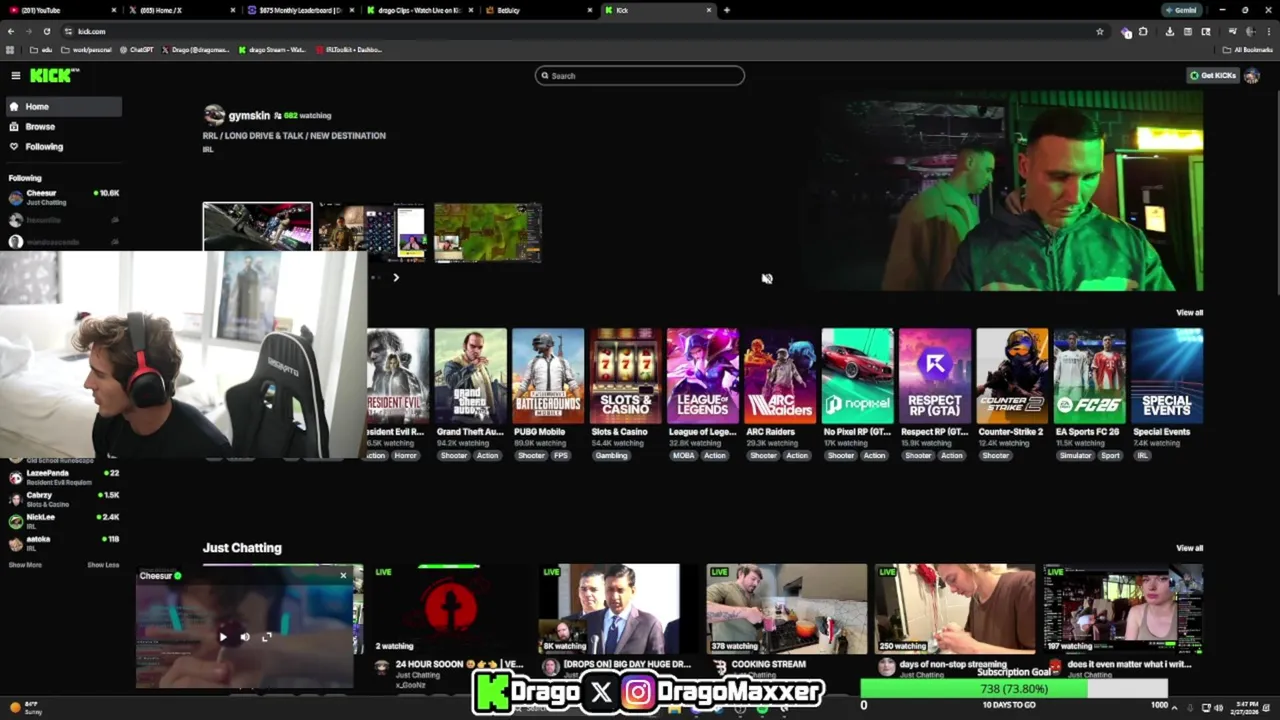Open the Gemini button in Chrome
This screenshot has width=1280, height=720.
[x=1182, y=10]
